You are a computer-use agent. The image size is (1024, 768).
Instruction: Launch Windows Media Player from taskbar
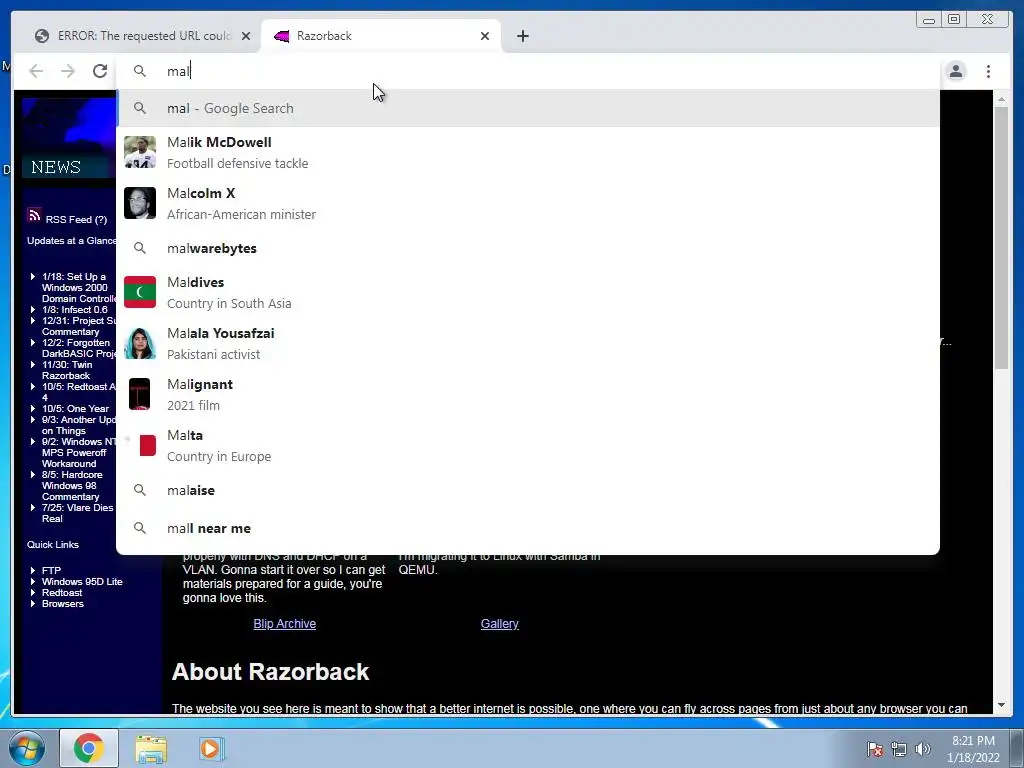click(210, 748)
